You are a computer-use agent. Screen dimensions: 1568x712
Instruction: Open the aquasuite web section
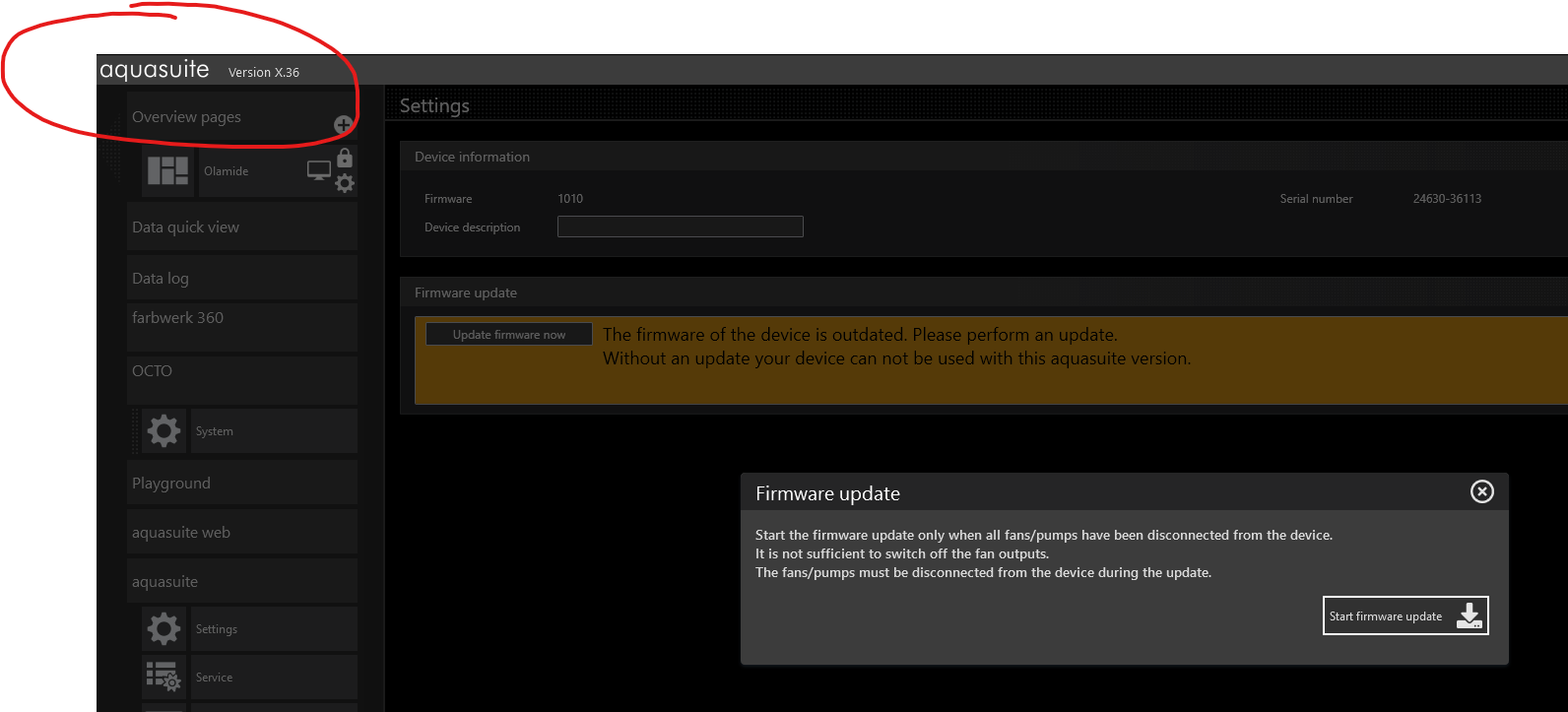pos(241,533)
